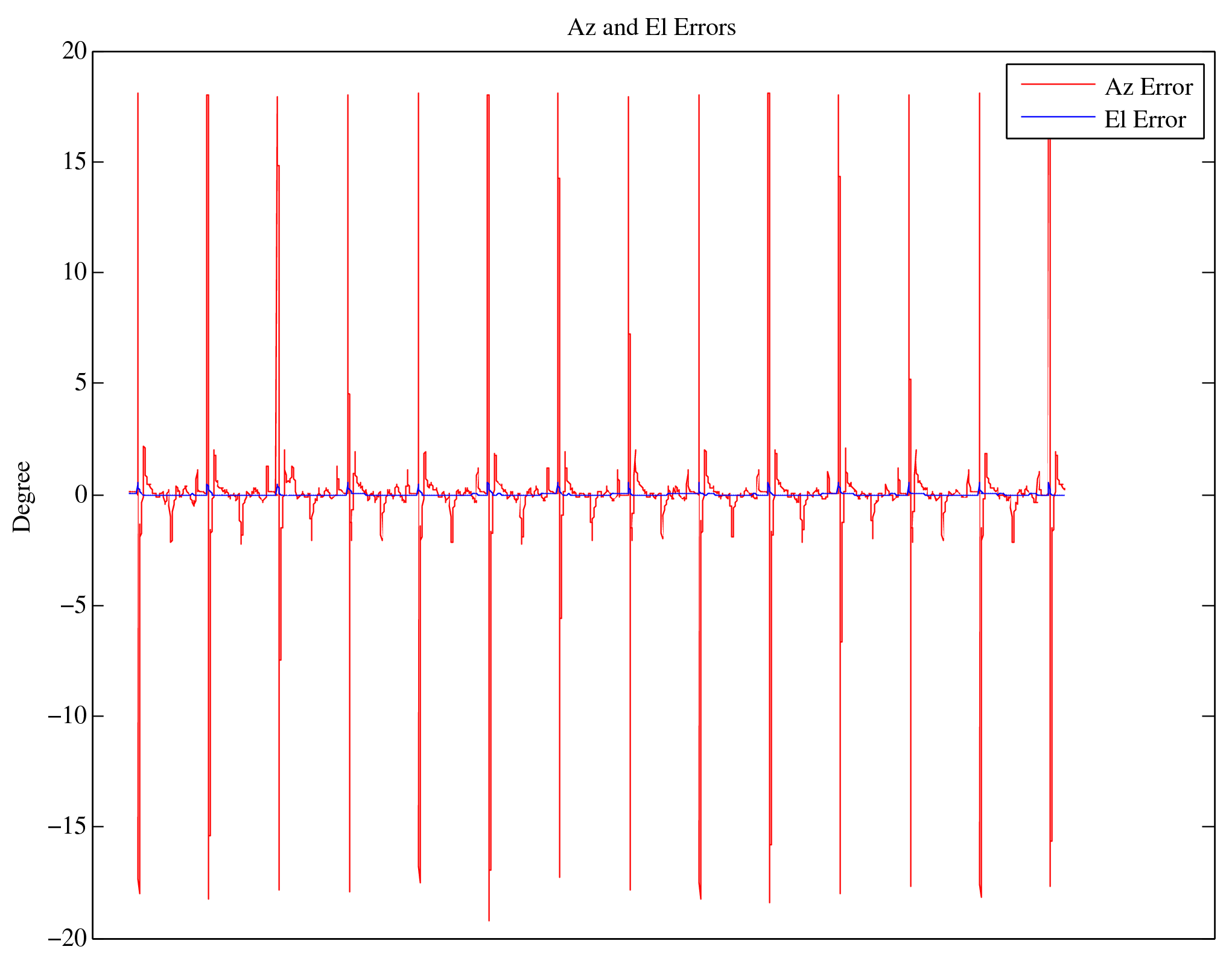Click the 0 tick label on y-axis
Screen dimensions: 1232x961
tap(81, 495)
